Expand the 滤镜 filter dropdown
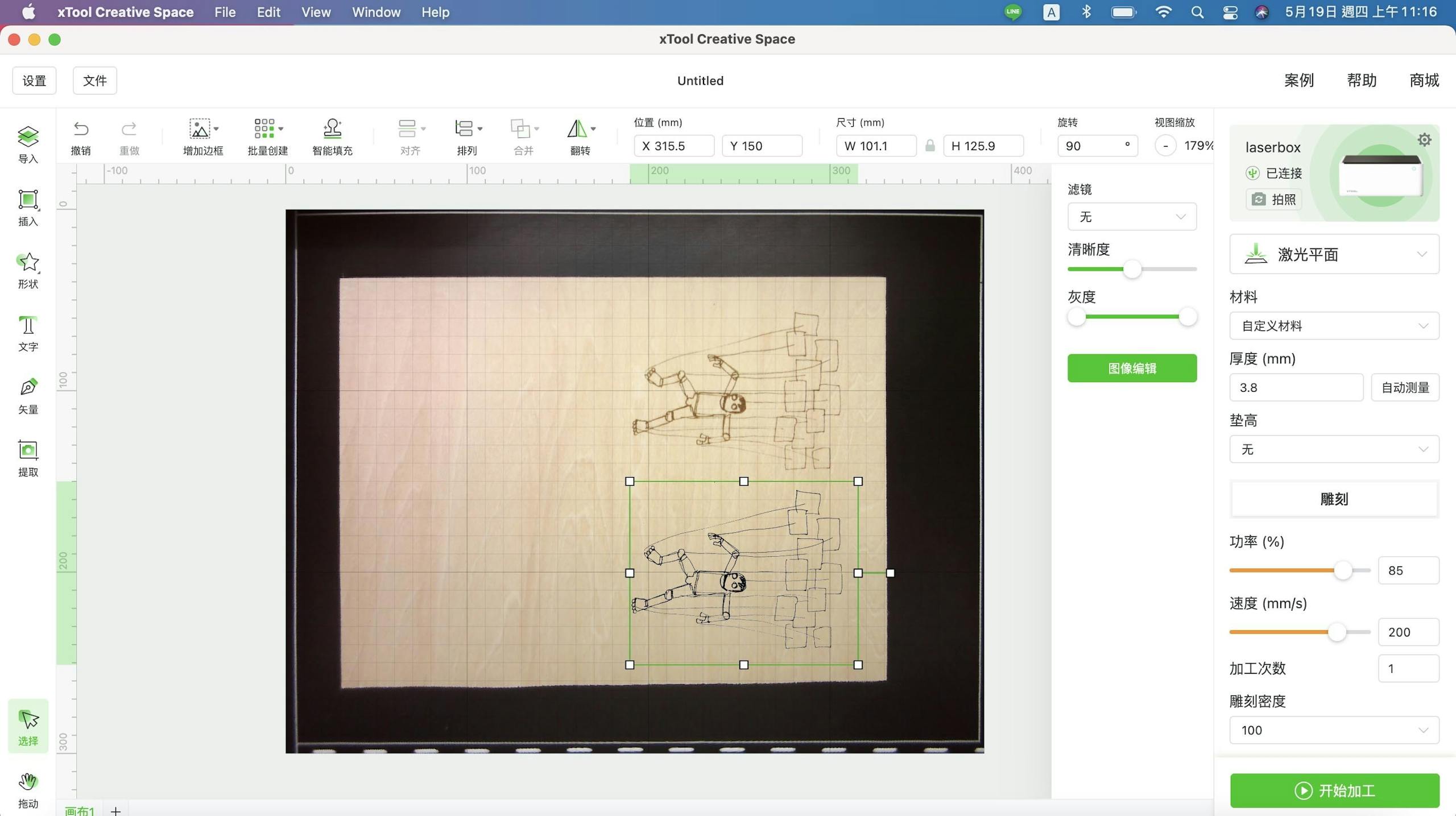 click(x=1132, y=217)
